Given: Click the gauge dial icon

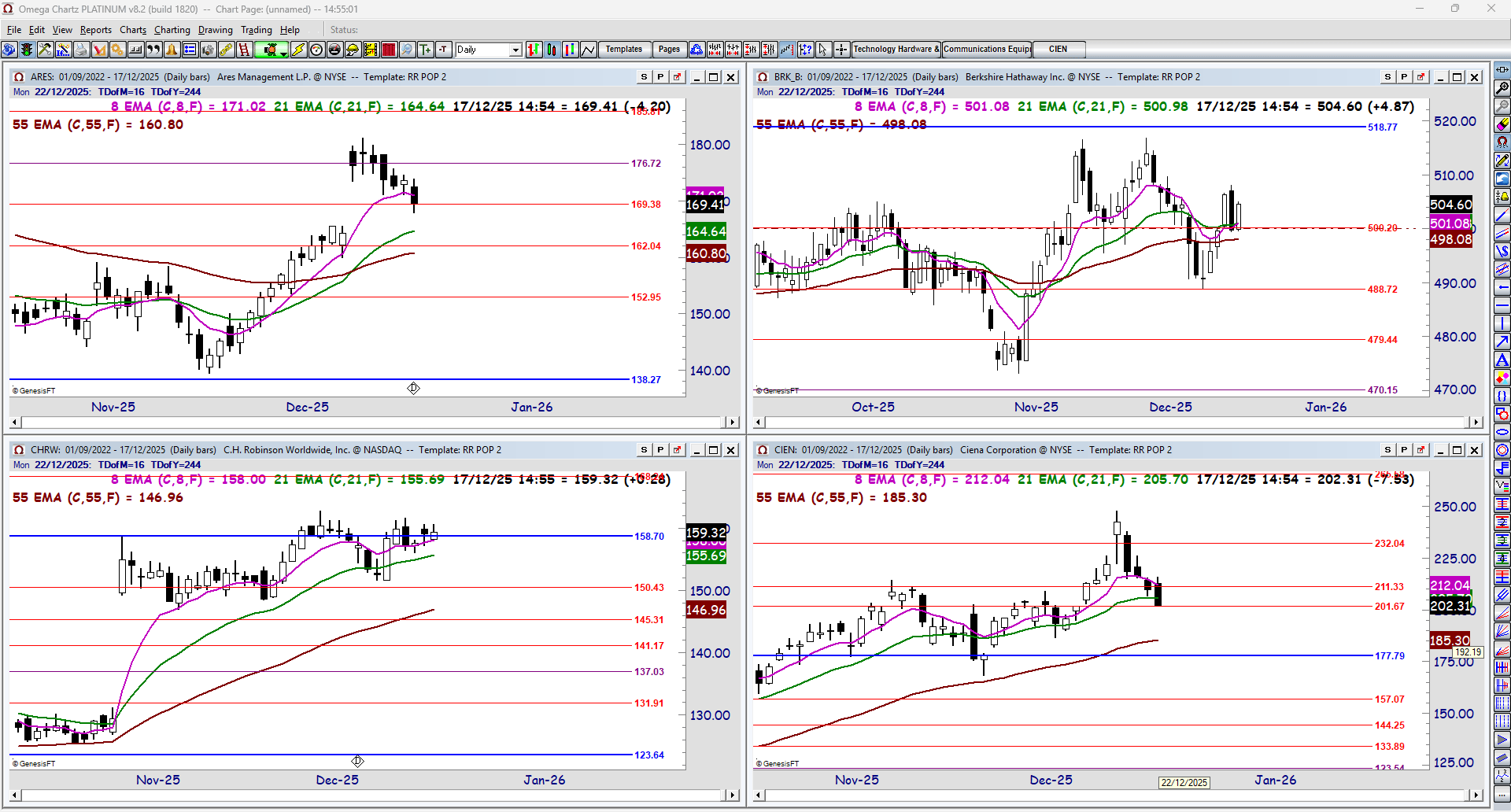Looking at the screenshot, I should click(x=316, y=50).
